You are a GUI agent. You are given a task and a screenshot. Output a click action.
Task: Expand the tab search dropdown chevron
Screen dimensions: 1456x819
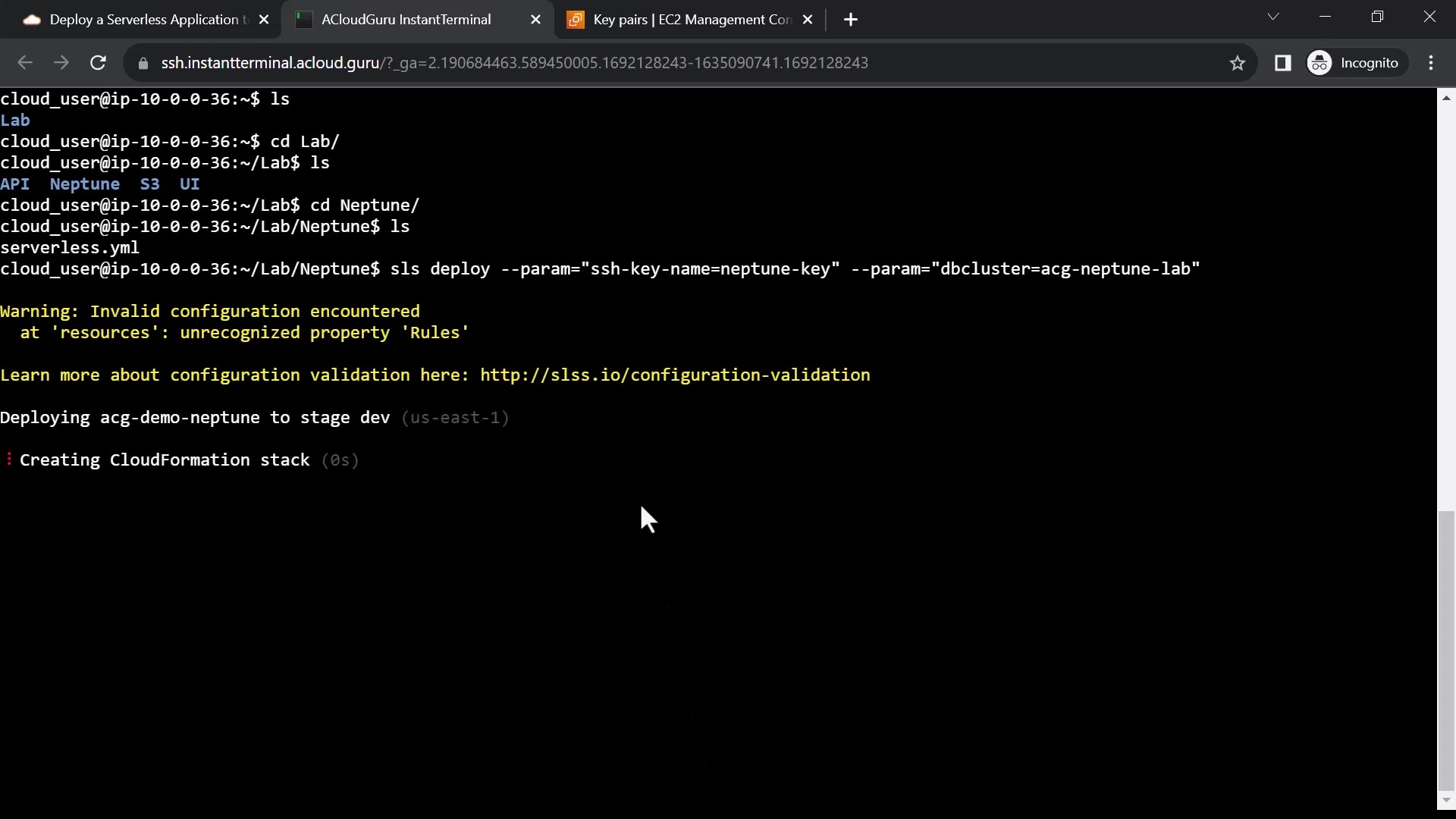1273,17
